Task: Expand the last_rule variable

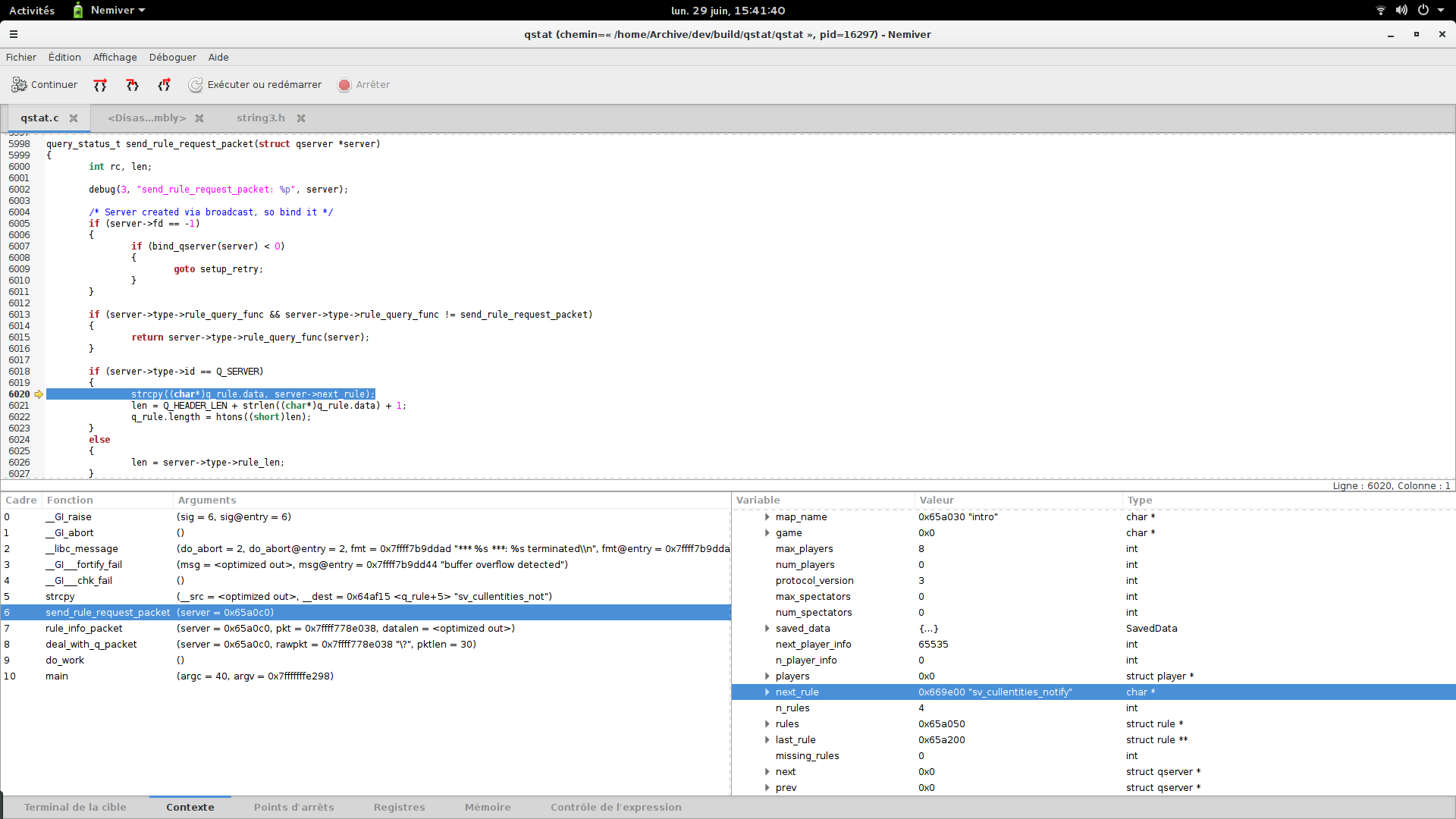Action: point(767,740)
